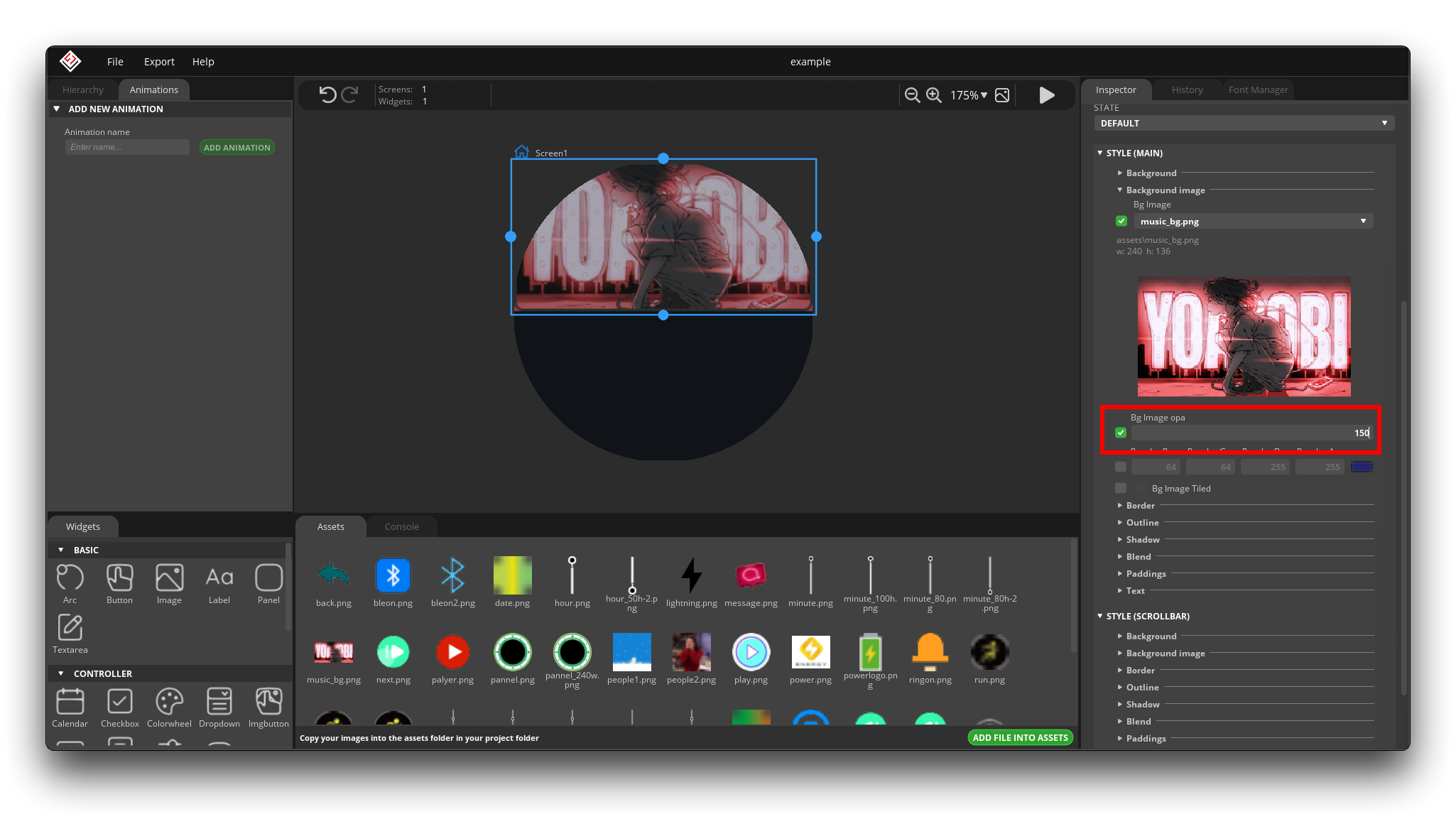Enable the Bg Image recolor checkbox

[1121, 467]
